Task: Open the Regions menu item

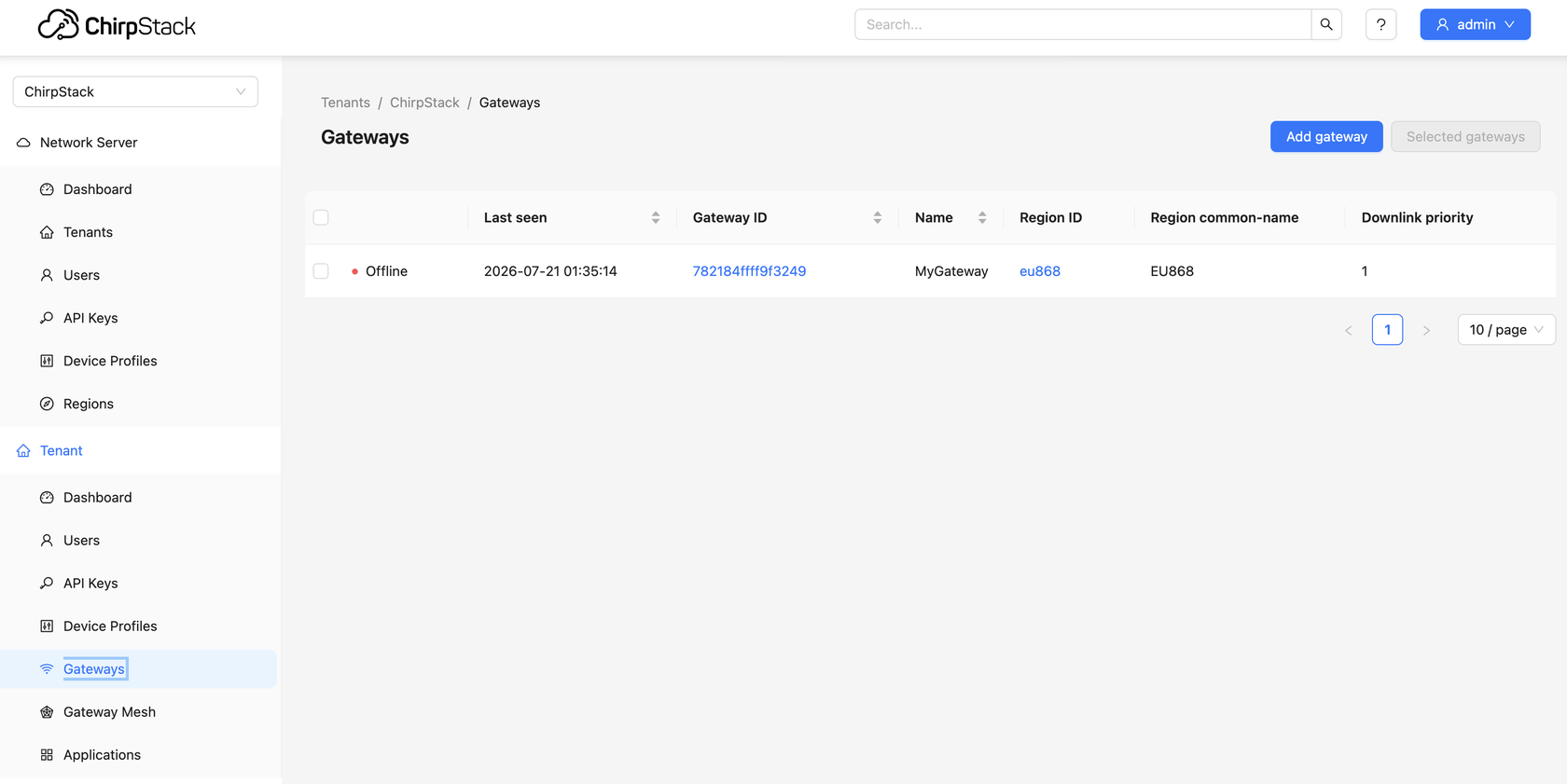Action: pos(140,404)
